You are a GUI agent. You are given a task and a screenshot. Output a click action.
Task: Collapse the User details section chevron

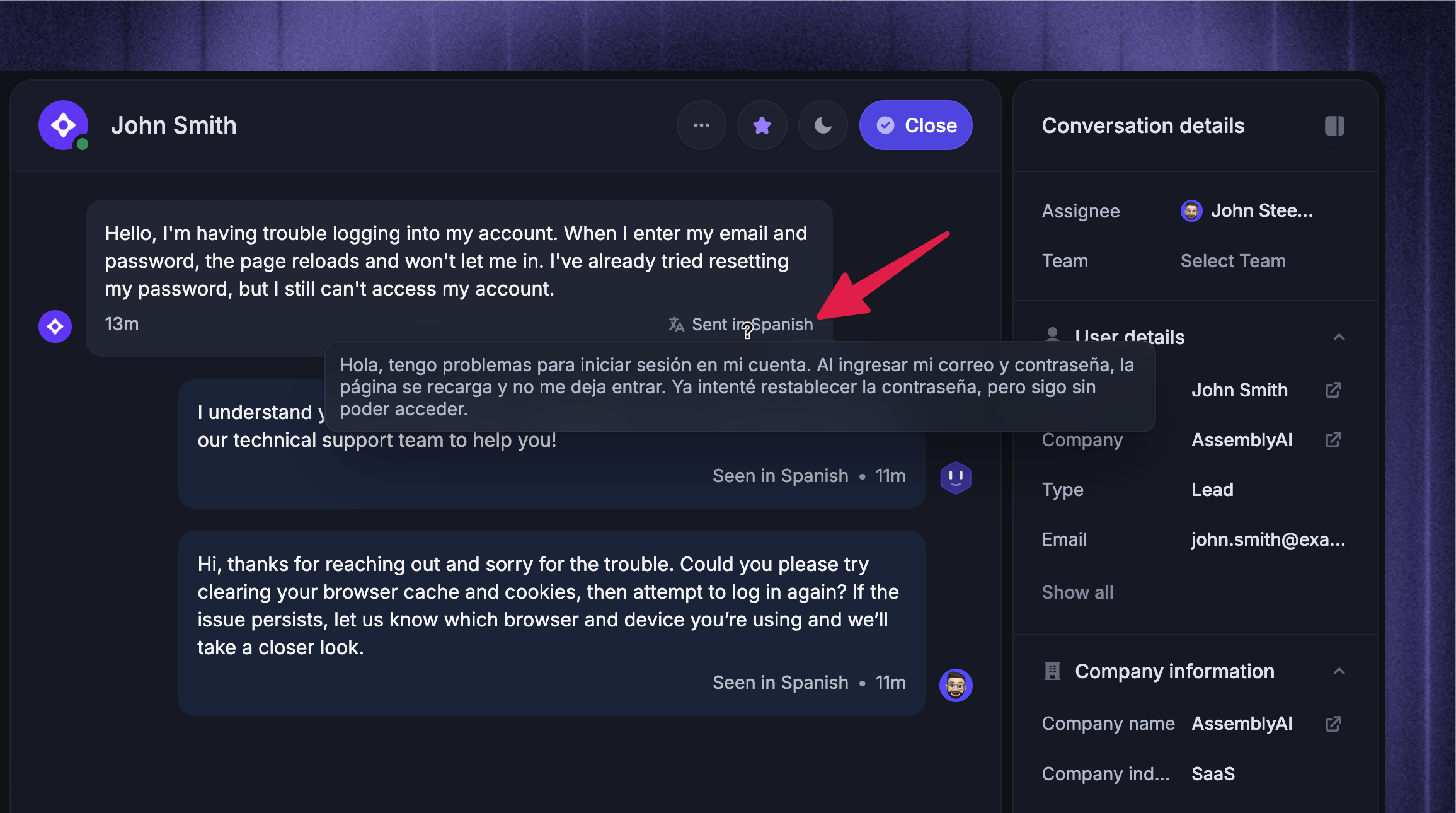pos(1339,337)
